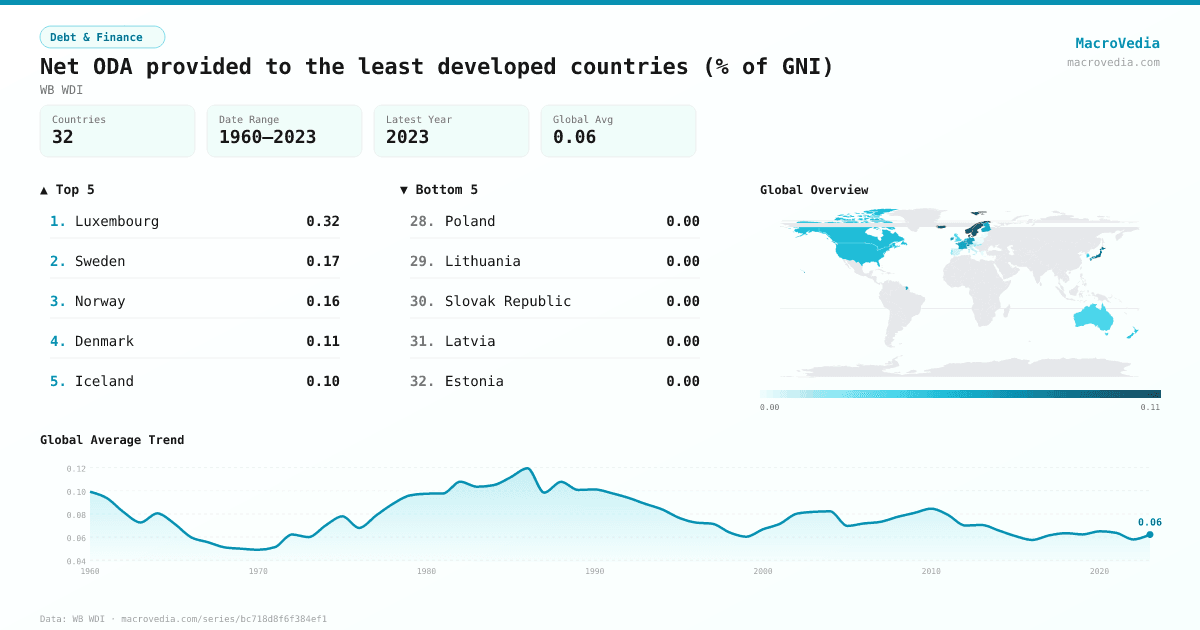Click Sweden's value 0.17
The width and height of the screenshot is (1200, 630).
[x=323, y=261]
